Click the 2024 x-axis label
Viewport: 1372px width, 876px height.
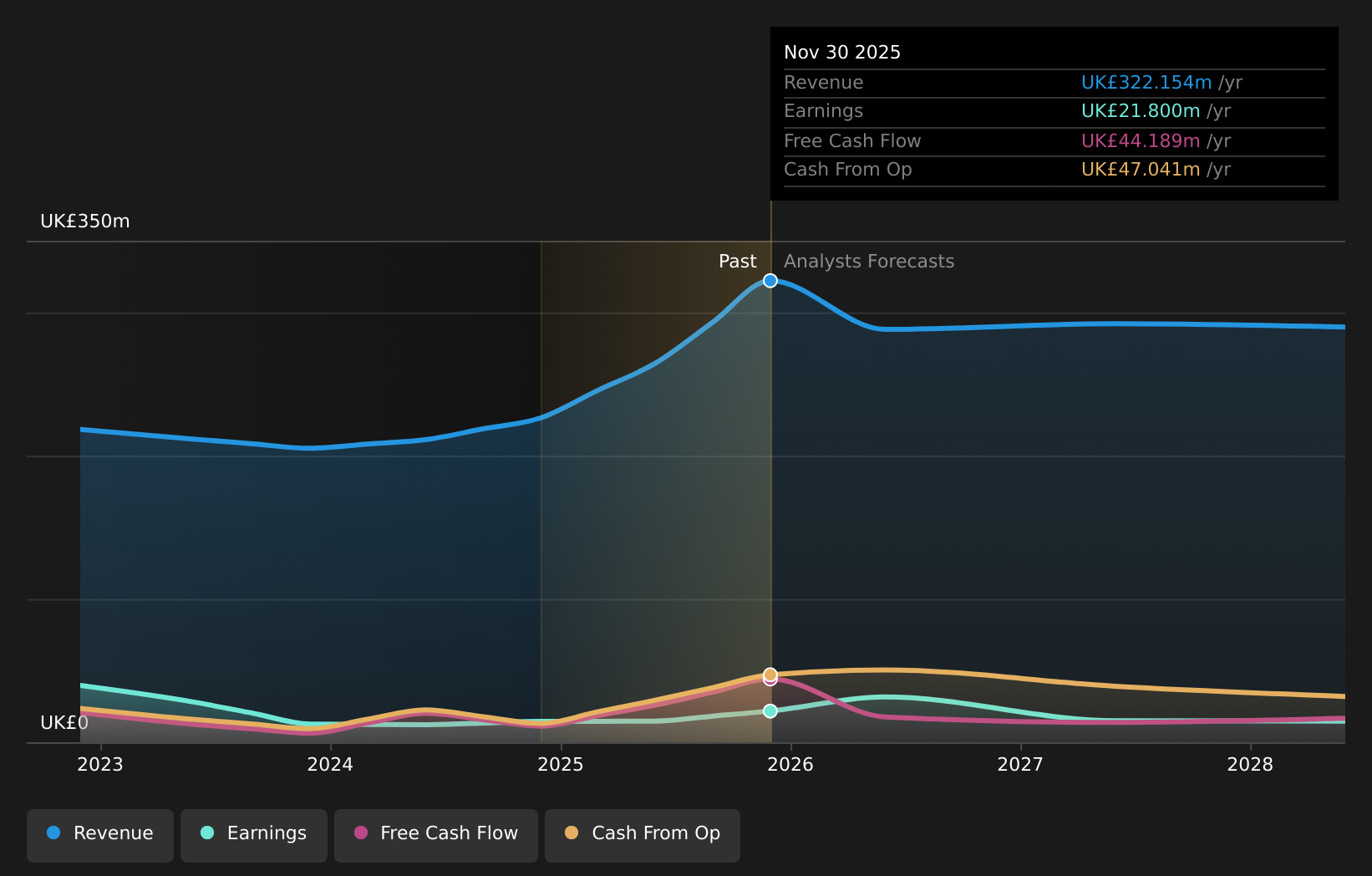click(330, 765)
